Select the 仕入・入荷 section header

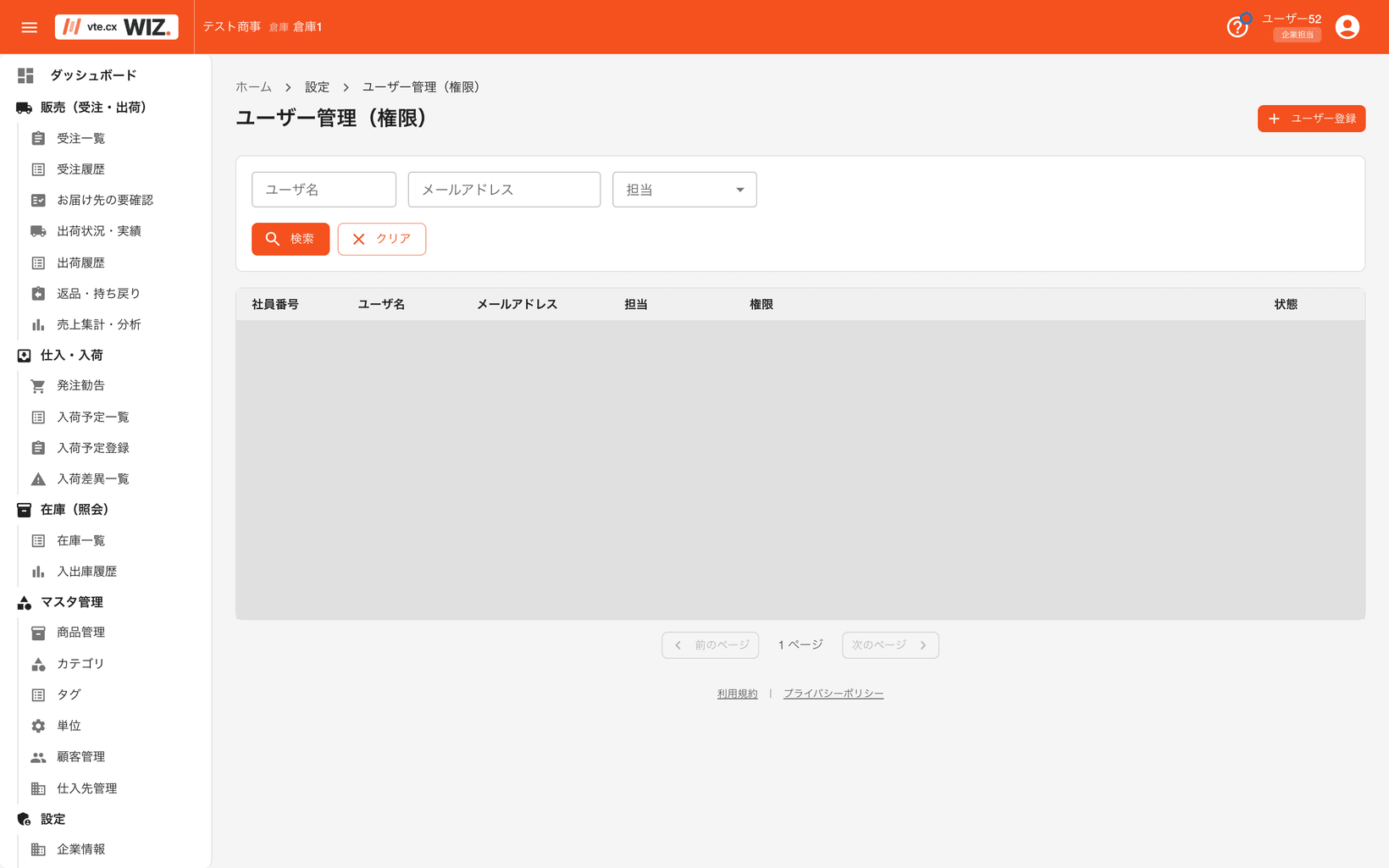tap(72, 356)
